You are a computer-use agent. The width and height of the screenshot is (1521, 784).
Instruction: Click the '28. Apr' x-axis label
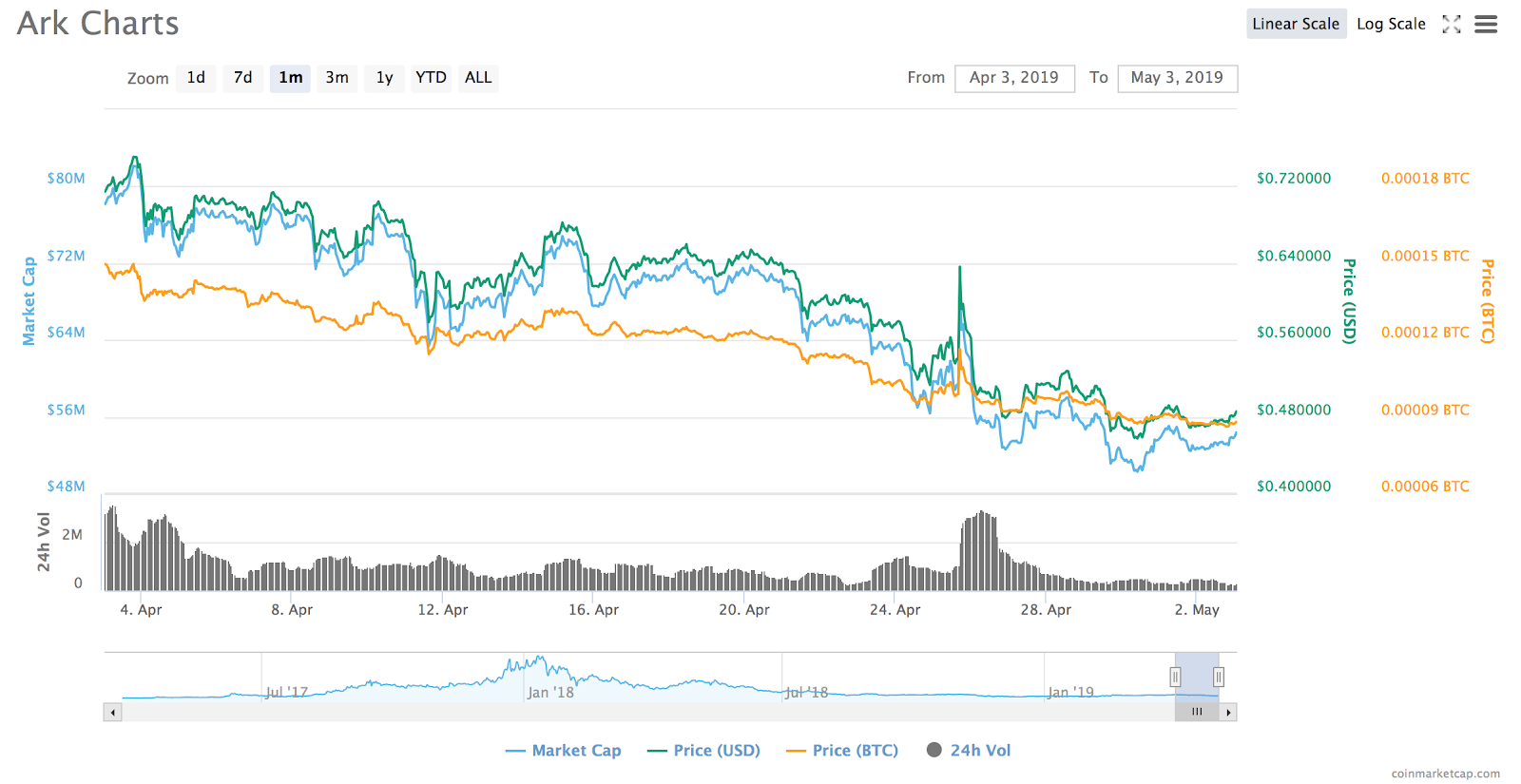(1046, 610)
